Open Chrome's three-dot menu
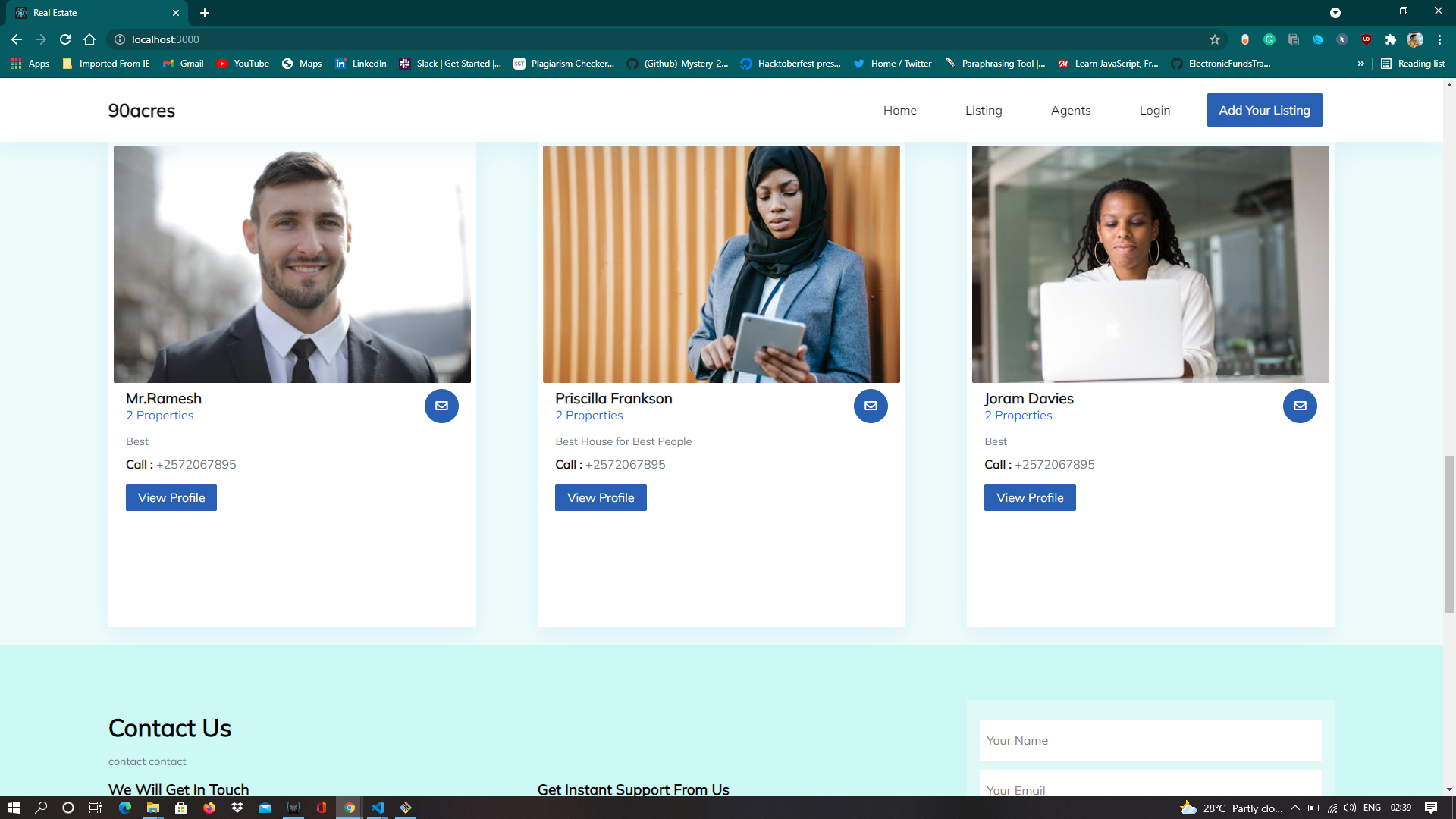Screen dimensions: 1456x819 click(x=1439, y=39)
